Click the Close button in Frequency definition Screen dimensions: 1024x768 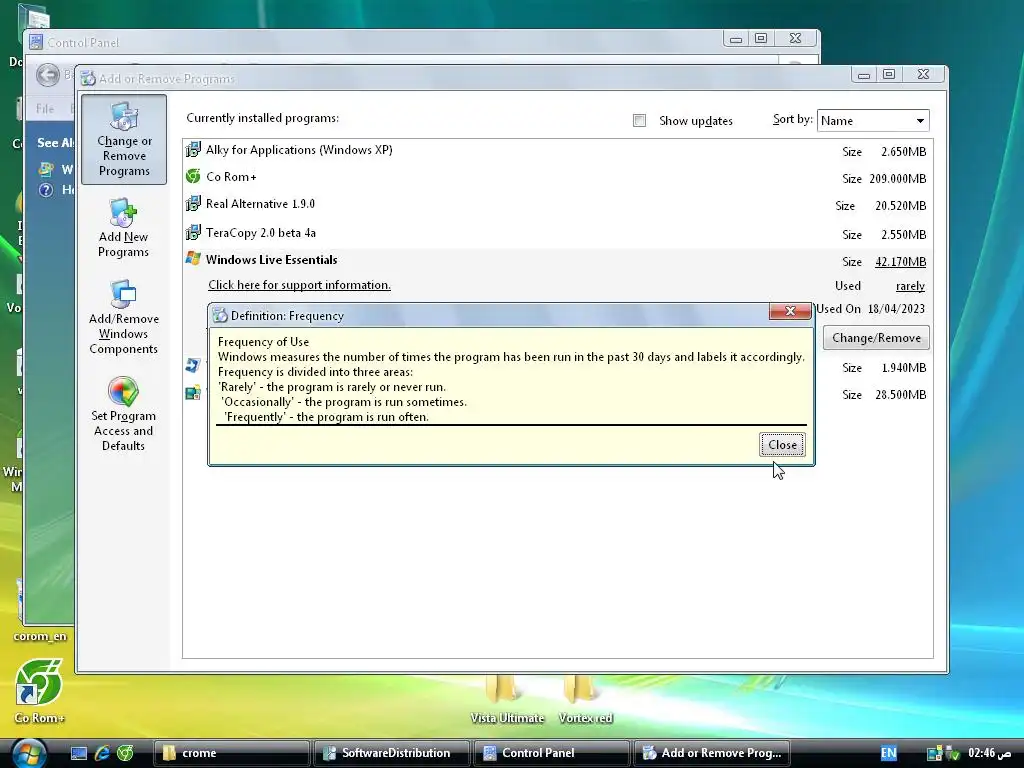click(x=782, y=445)
